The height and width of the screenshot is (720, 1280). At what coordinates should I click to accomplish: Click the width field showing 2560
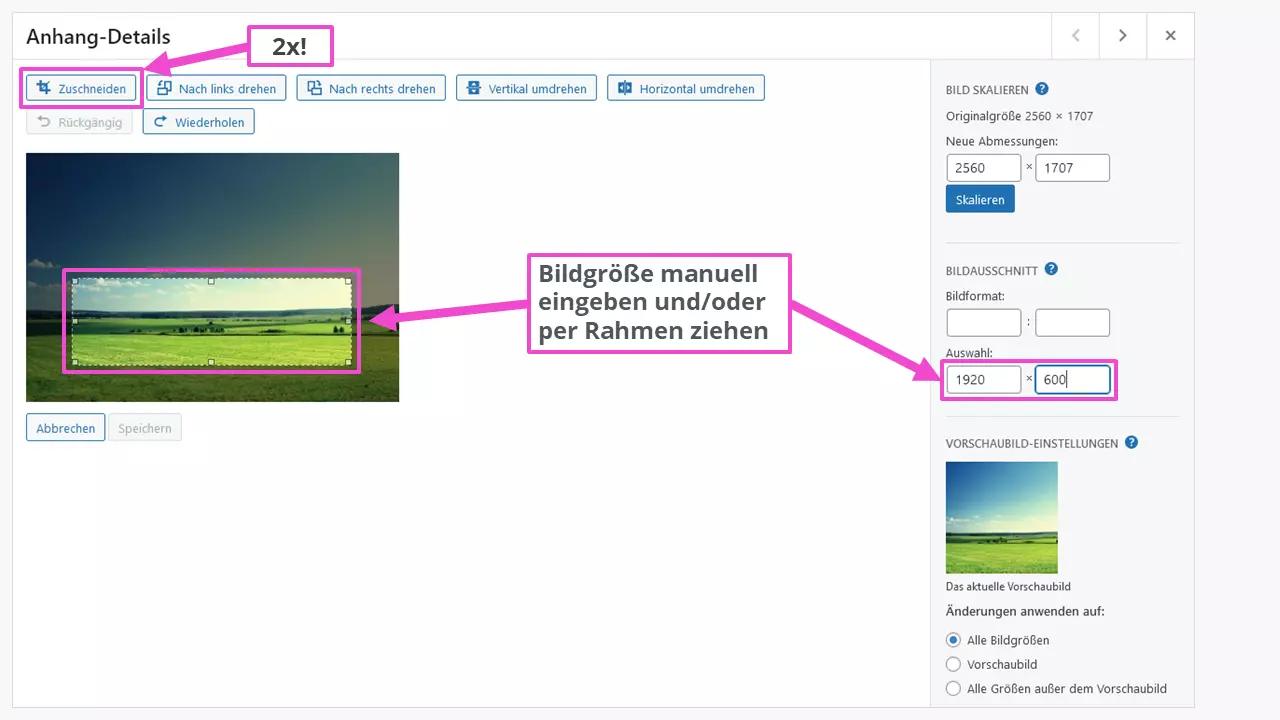click(x=983, y=167)
